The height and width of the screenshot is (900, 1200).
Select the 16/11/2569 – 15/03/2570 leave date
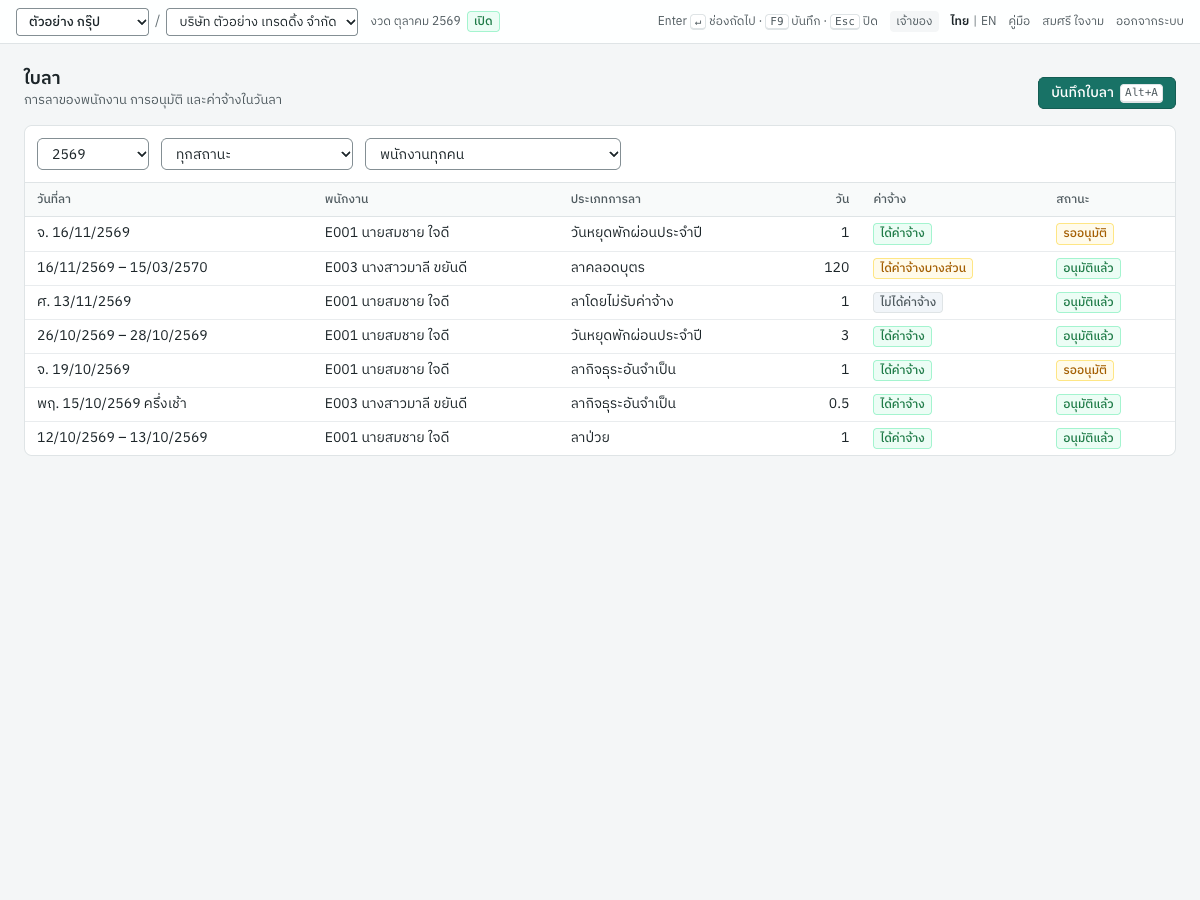click(x=122, y=267)
